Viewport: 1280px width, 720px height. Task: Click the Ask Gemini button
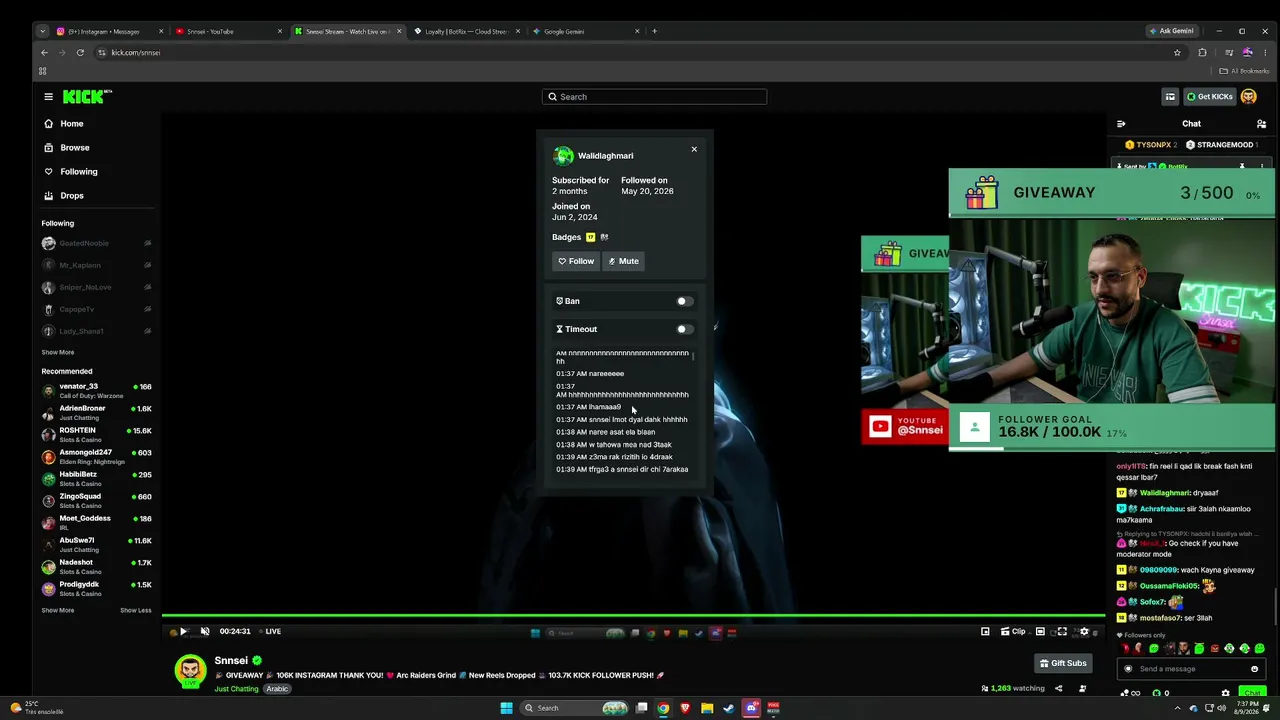pyautogui.click(x=1172, y=31)
